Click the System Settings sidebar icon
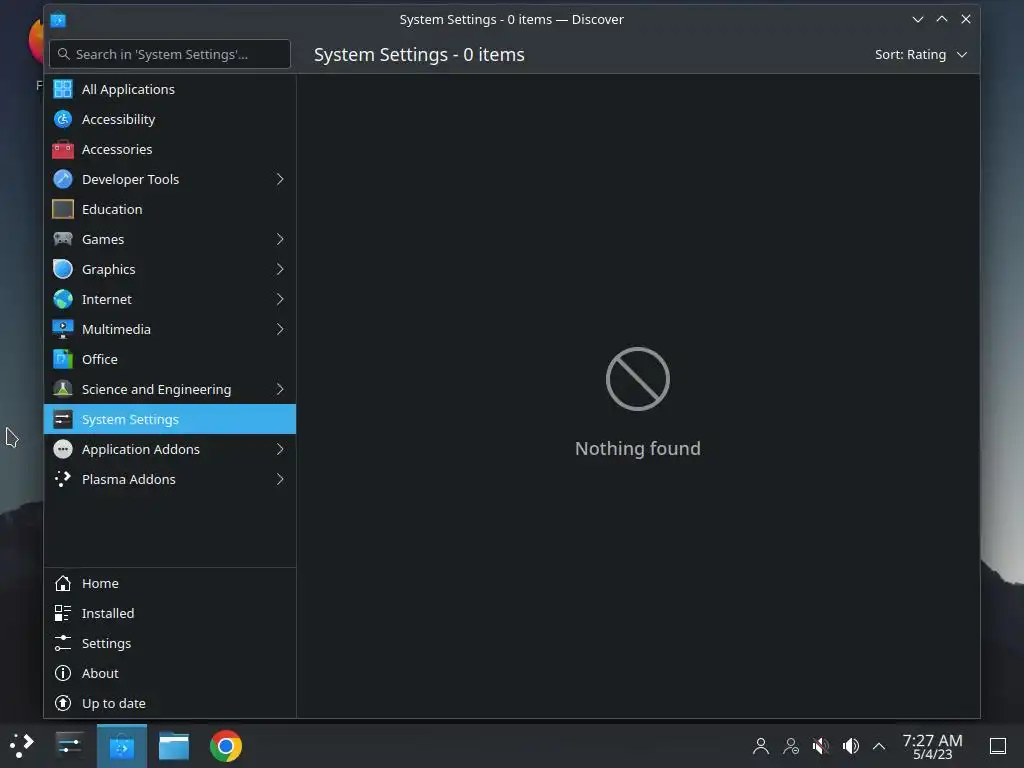 pos(63,419)
